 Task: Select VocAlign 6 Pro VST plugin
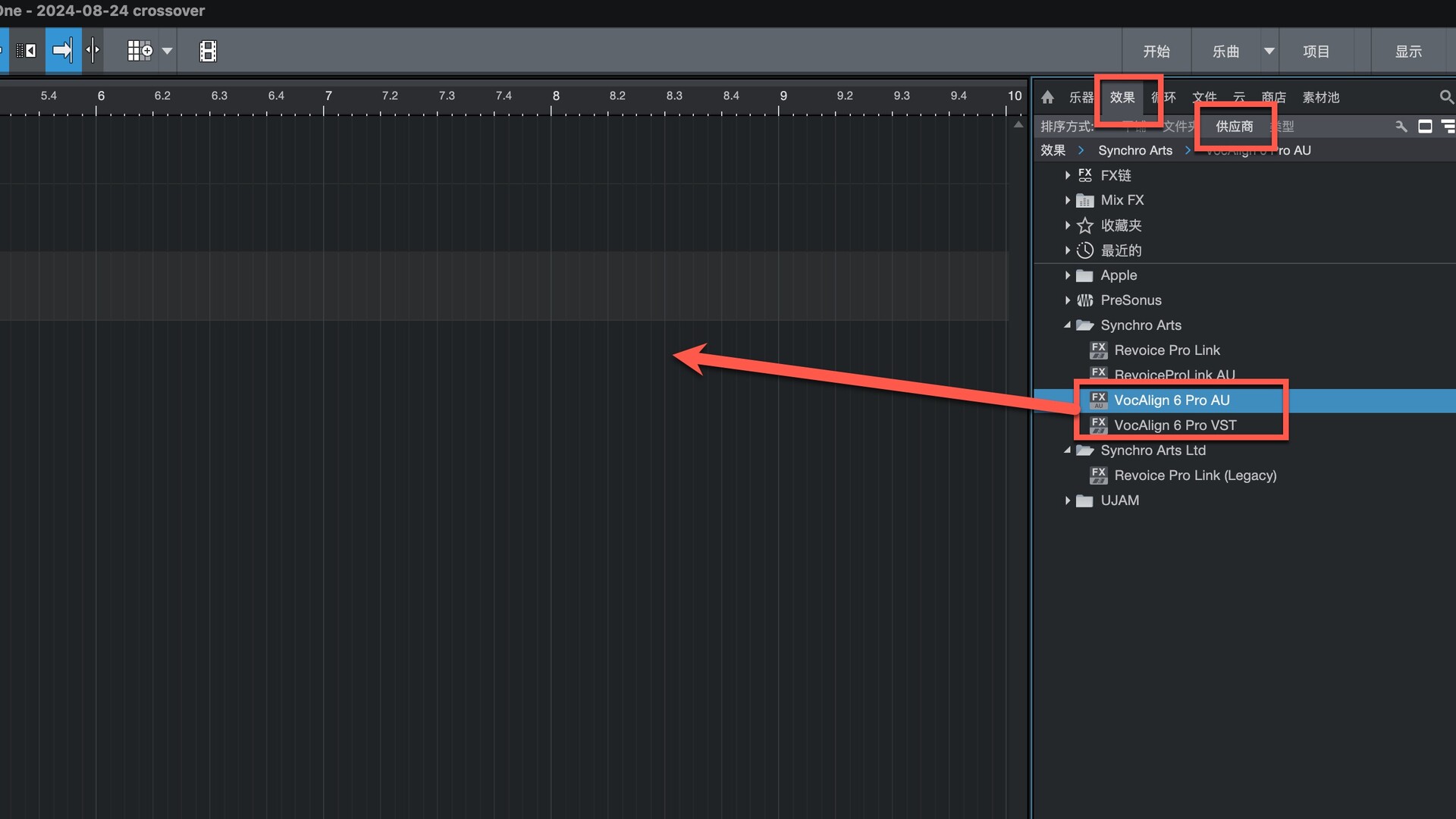point(1175,425)
